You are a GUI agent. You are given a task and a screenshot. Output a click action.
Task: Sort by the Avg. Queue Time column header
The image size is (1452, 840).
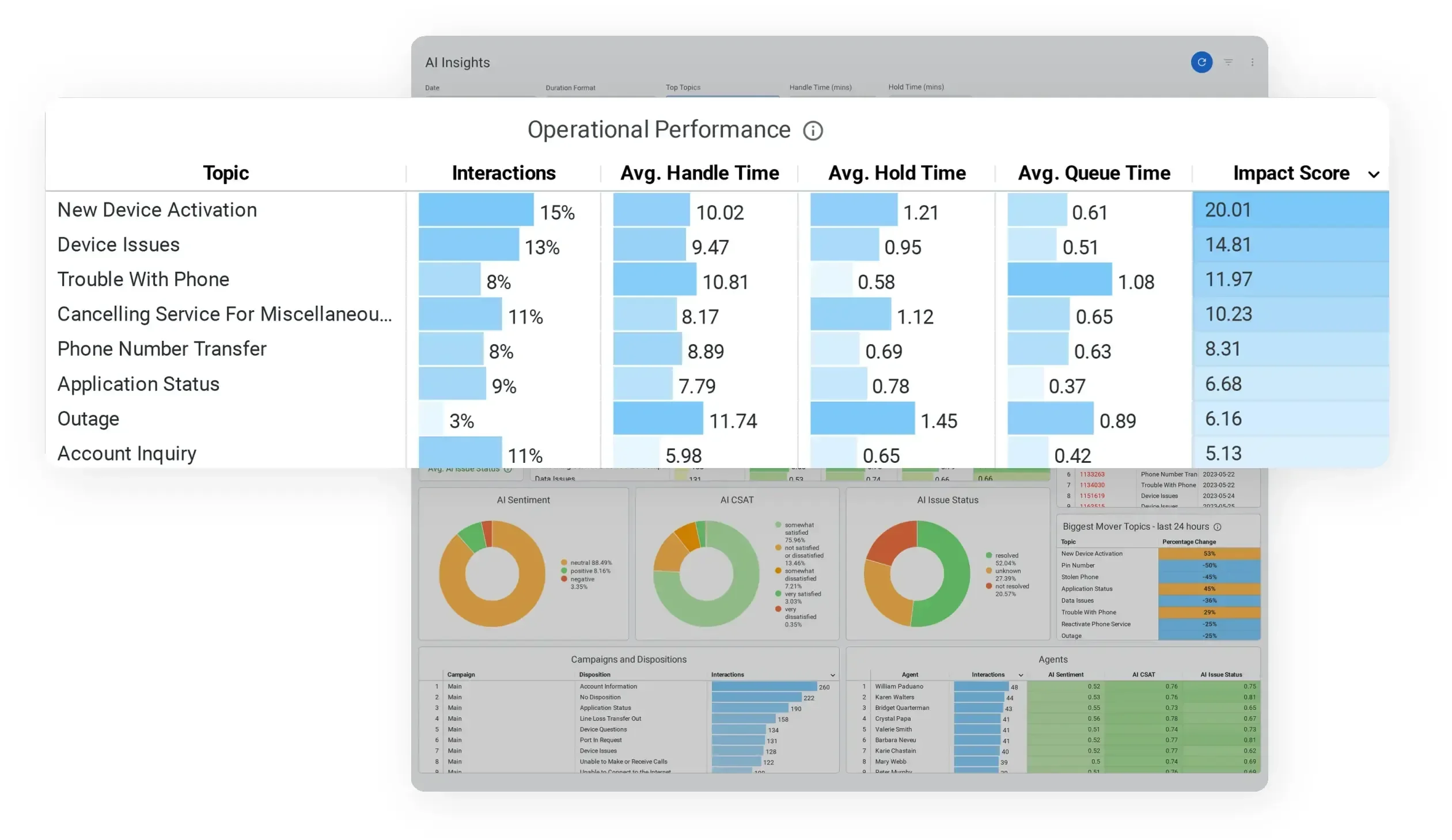1093,173
